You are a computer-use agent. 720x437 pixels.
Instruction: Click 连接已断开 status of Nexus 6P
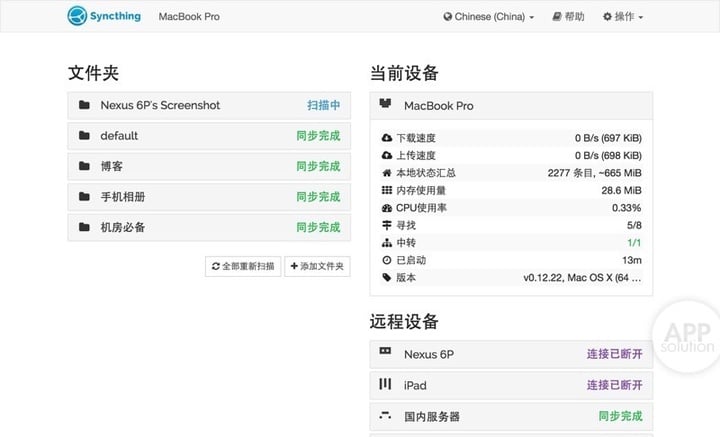tap(614, 354)
